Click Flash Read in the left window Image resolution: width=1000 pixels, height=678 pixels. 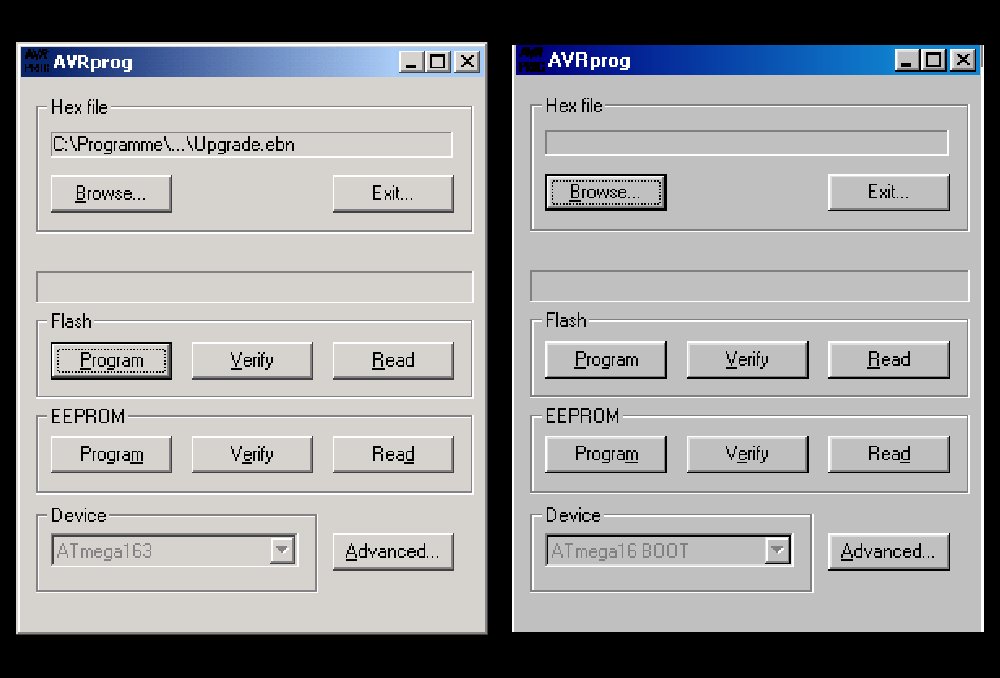click(393, 360)
